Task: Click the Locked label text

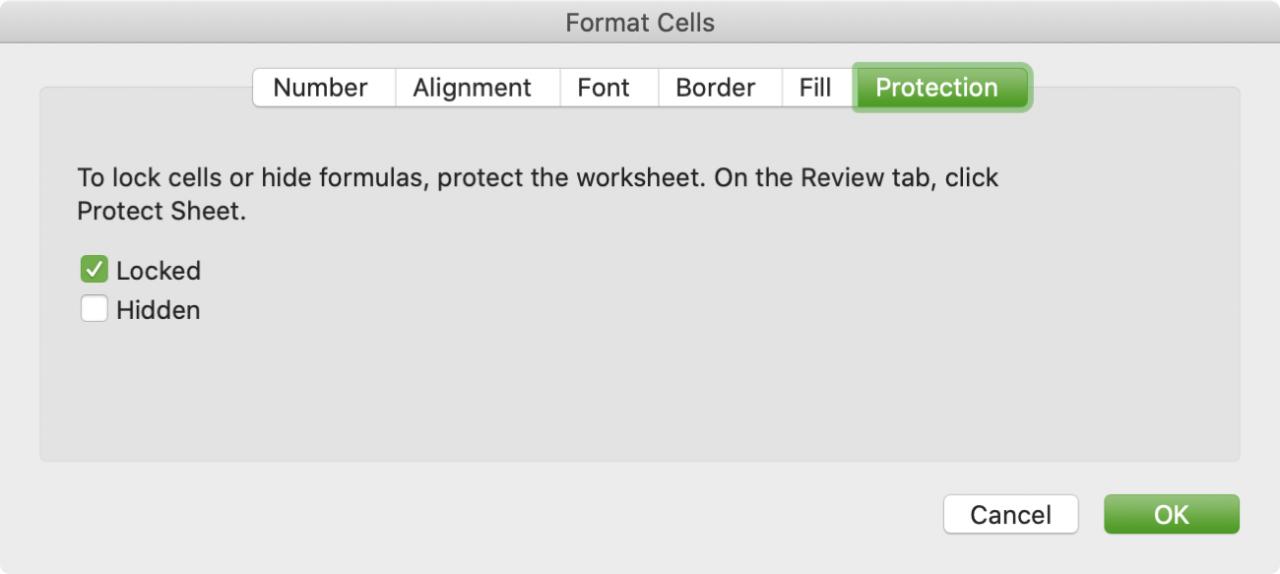Action: pos(158,271)
